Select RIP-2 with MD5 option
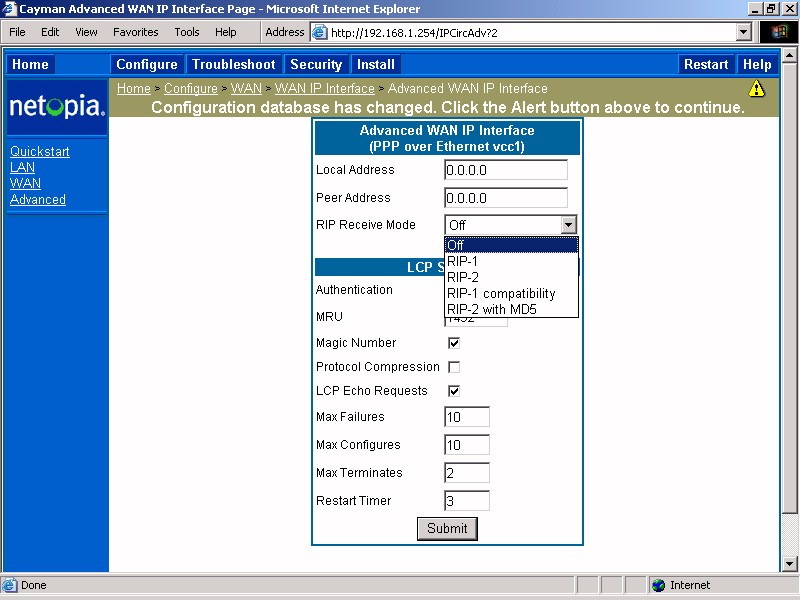The image size is (800, 600). click(x=511, y=309)
